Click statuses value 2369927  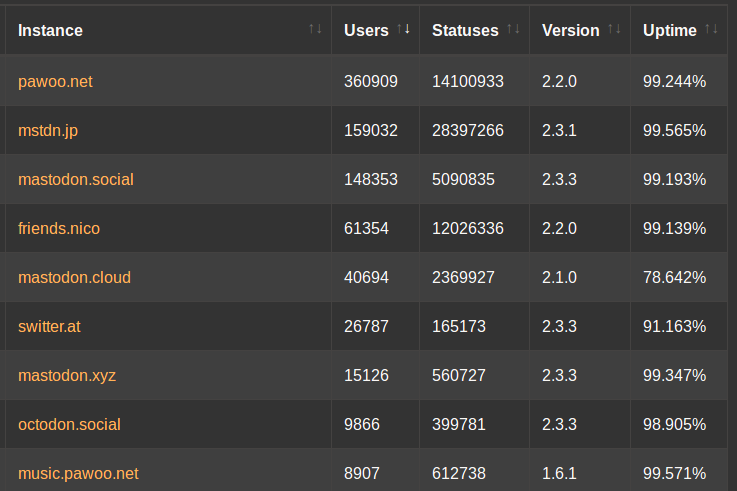click(463, 277)
